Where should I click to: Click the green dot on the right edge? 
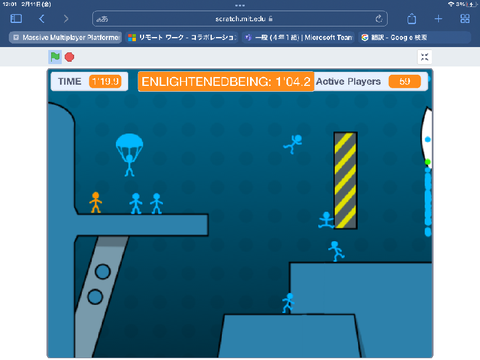(x=428, y=162)
